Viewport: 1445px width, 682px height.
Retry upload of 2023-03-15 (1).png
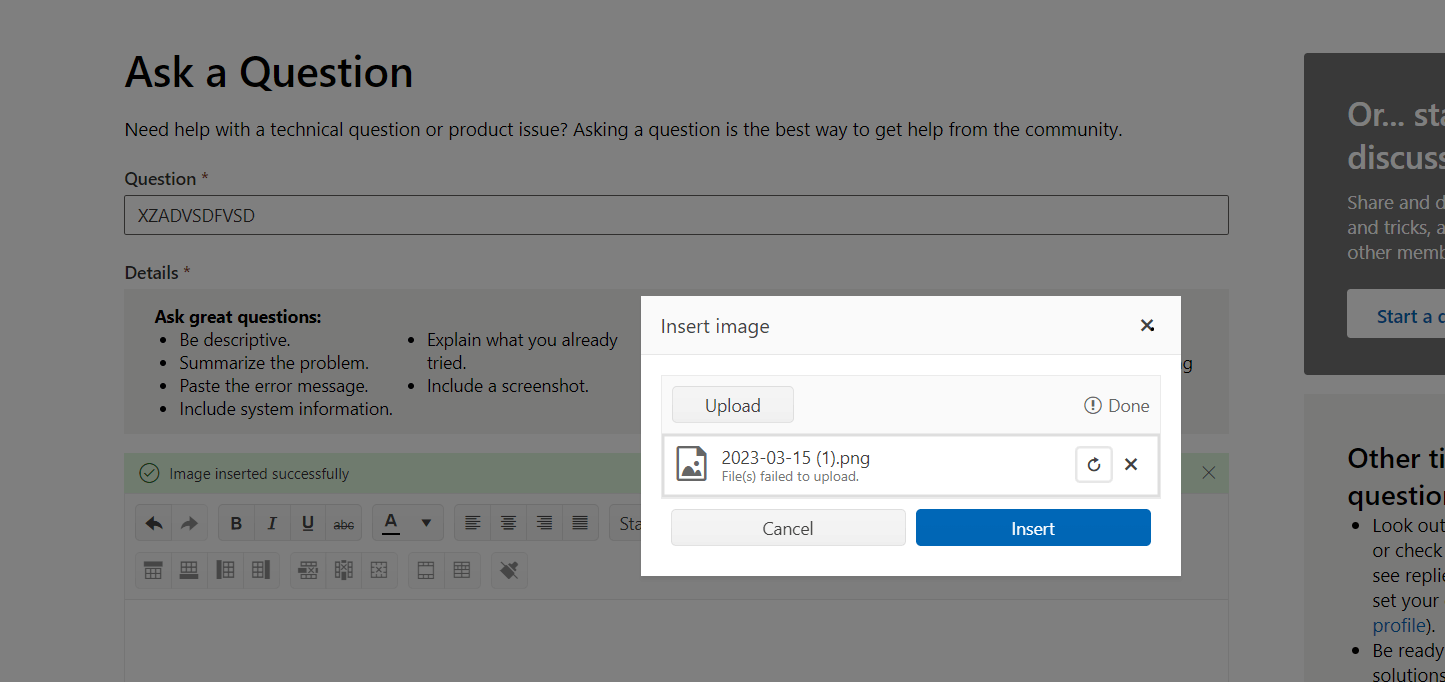1094,464
